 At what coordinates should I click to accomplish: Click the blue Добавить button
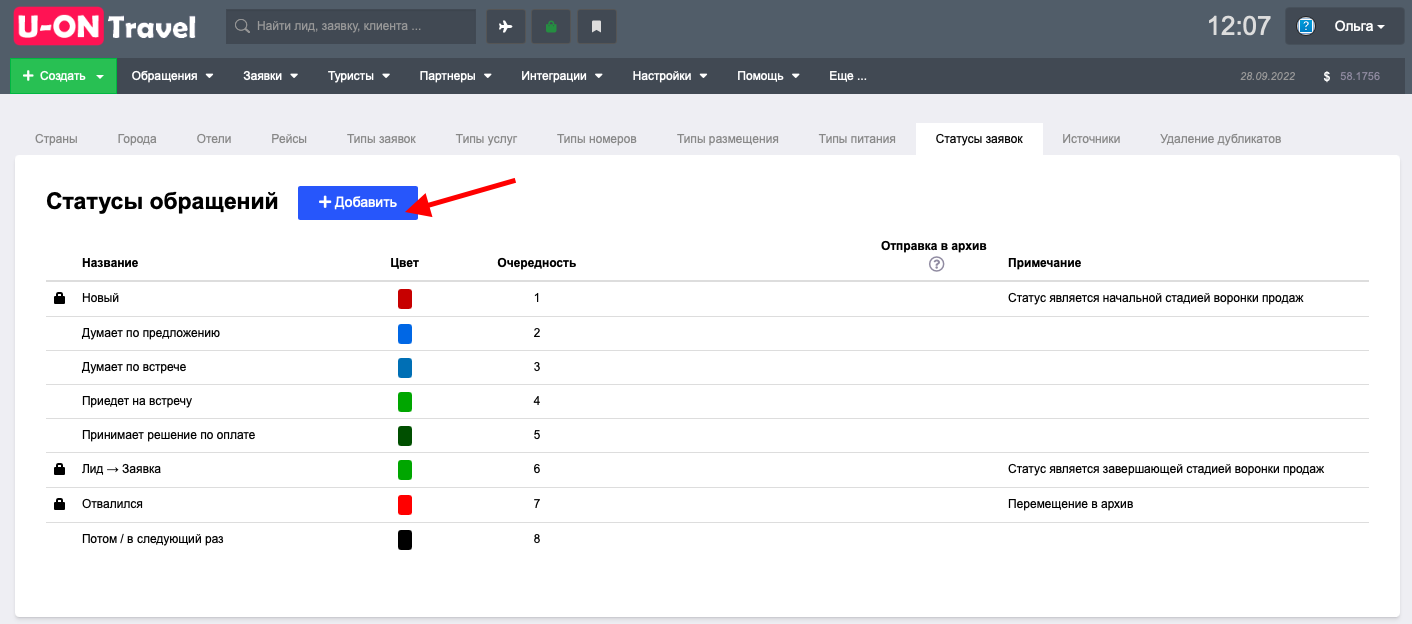pyautogui.click(x=358, y=203)
